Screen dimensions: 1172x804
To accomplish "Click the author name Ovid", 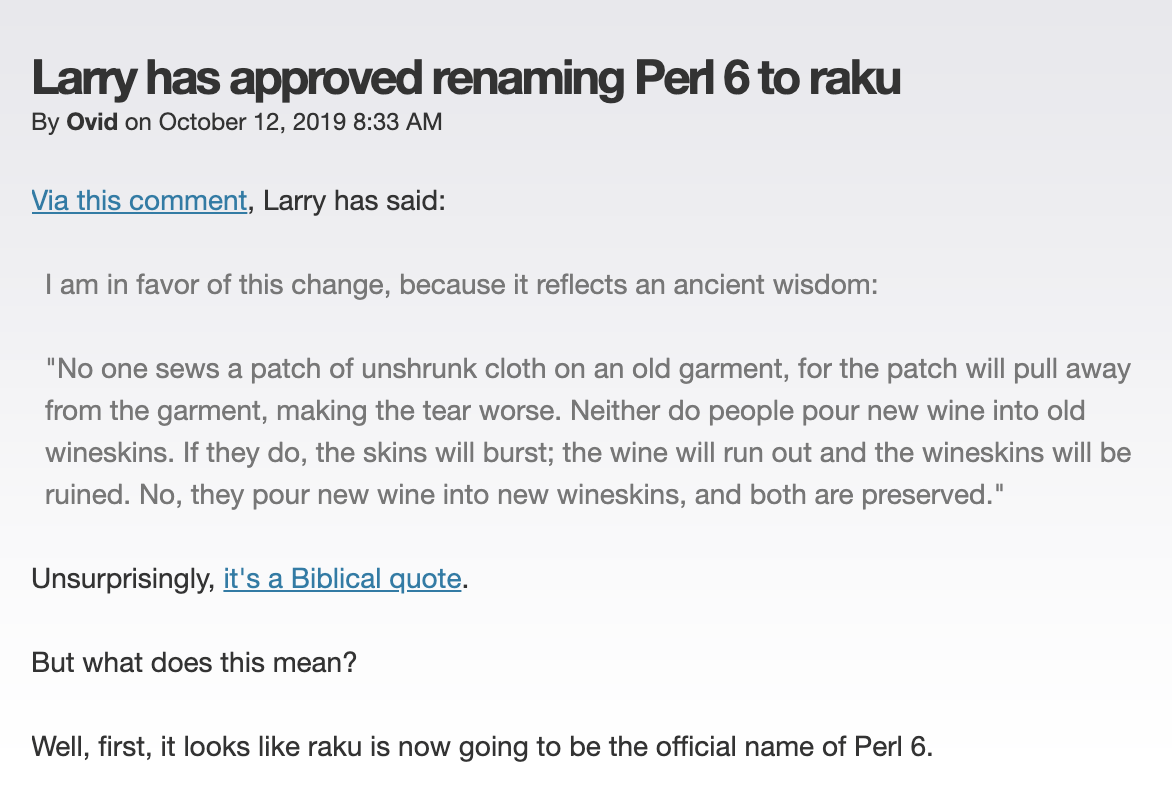I will [x=92, y=122].
